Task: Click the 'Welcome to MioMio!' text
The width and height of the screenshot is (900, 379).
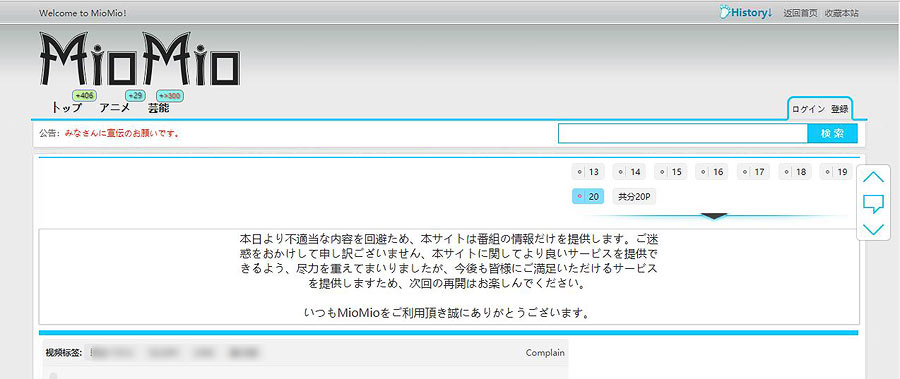Action: tap(83, 13)
